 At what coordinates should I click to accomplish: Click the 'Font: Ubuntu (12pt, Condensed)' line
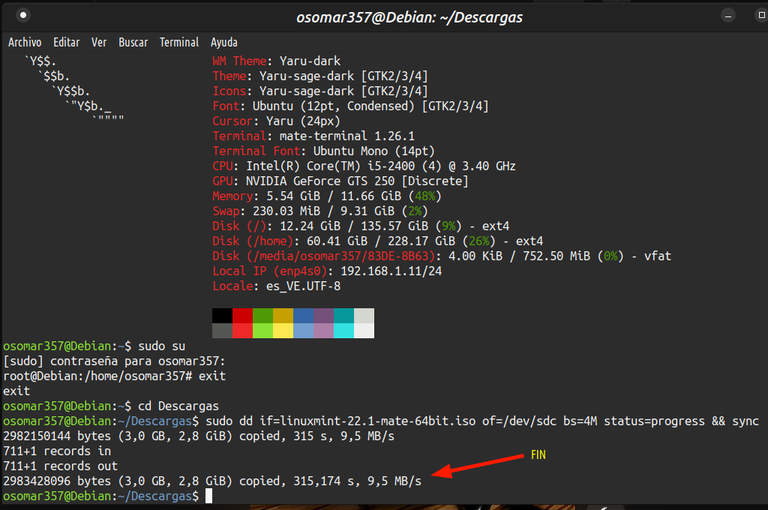click(351, 106)
